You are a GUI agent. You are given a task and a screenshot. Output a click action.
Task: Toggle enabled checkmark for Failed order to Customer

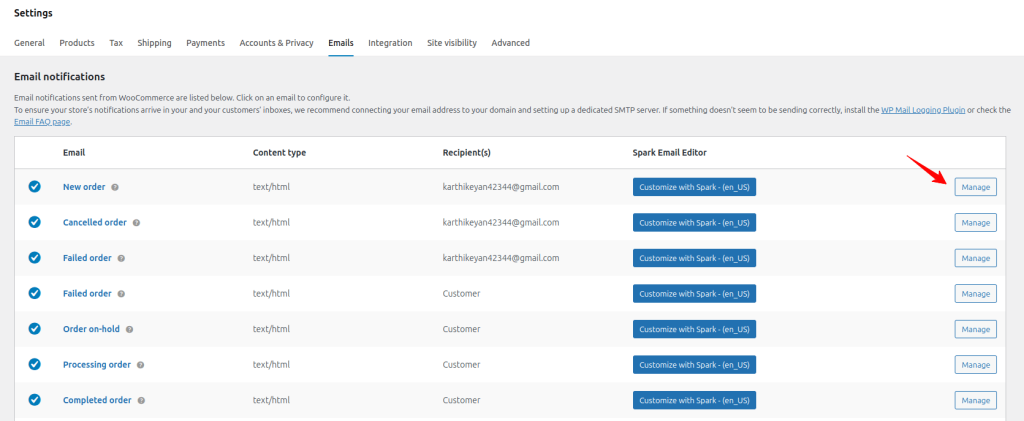click(35, 293)
